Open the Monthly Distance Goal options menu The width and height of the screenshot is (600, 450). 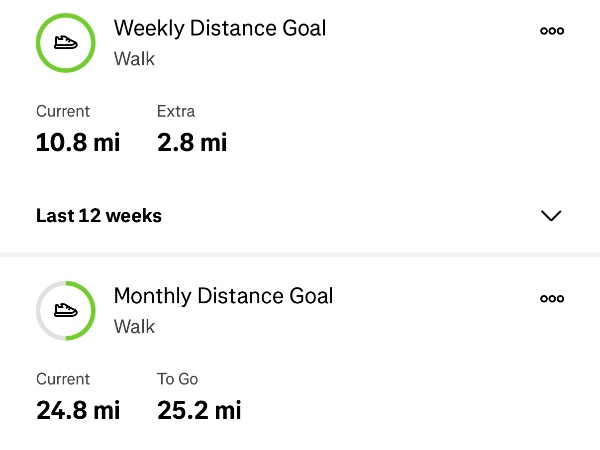[x=551, y=298]
